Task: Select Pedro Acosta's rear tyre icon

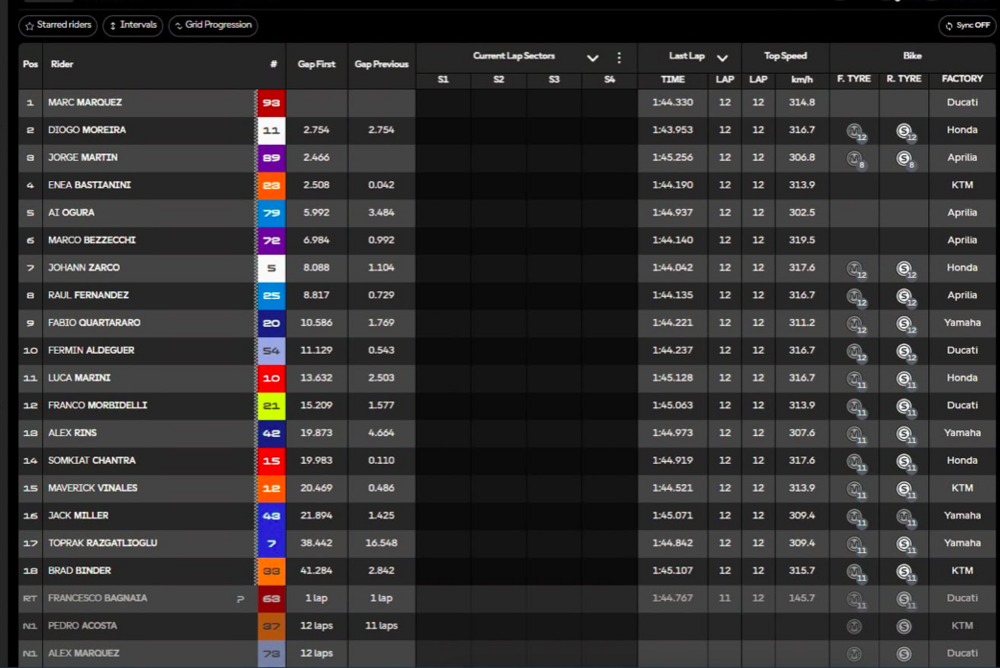Action: pos(904,627)
